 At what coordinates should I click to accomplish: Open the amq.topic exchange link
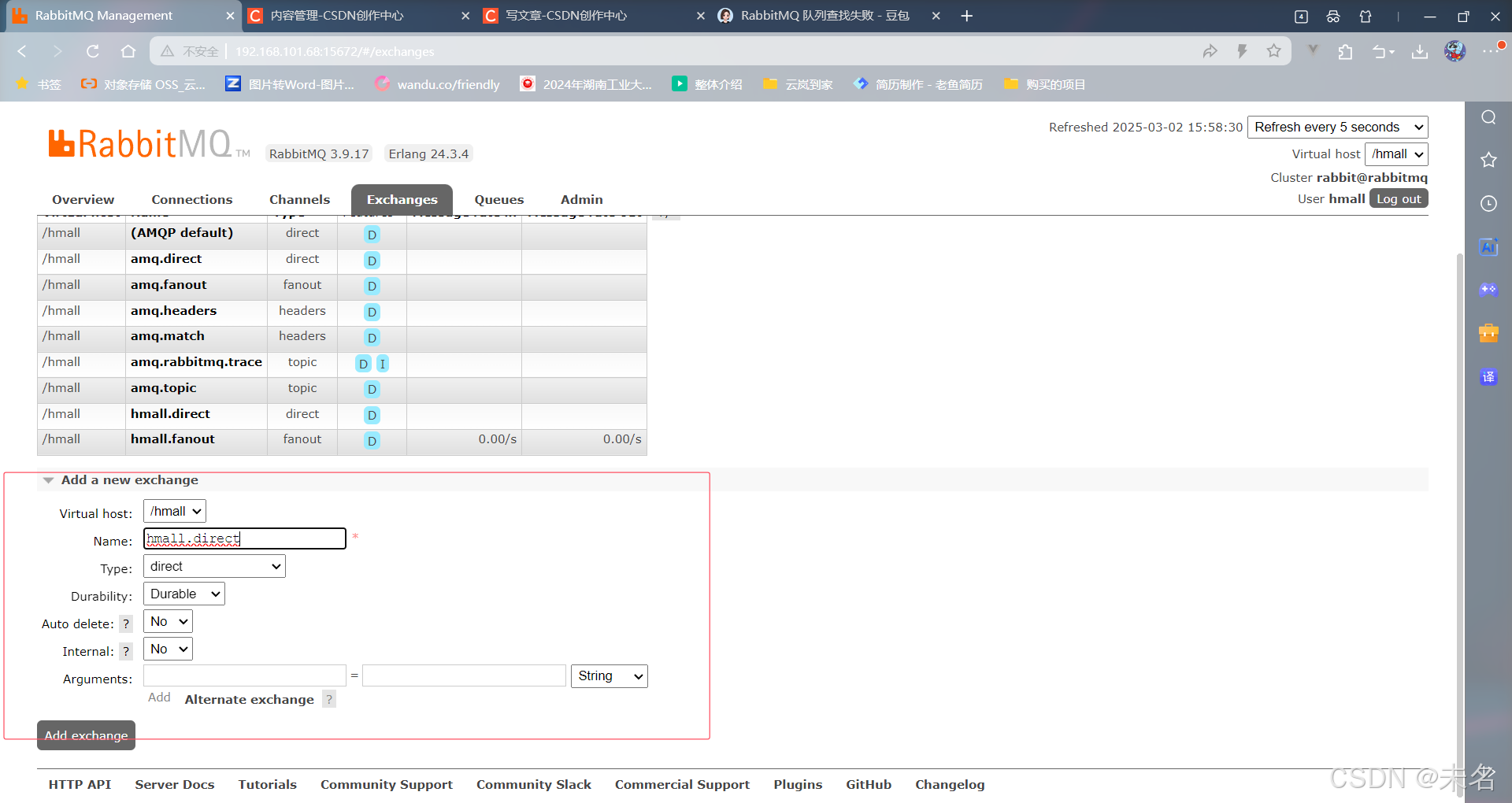coord(163,388)
